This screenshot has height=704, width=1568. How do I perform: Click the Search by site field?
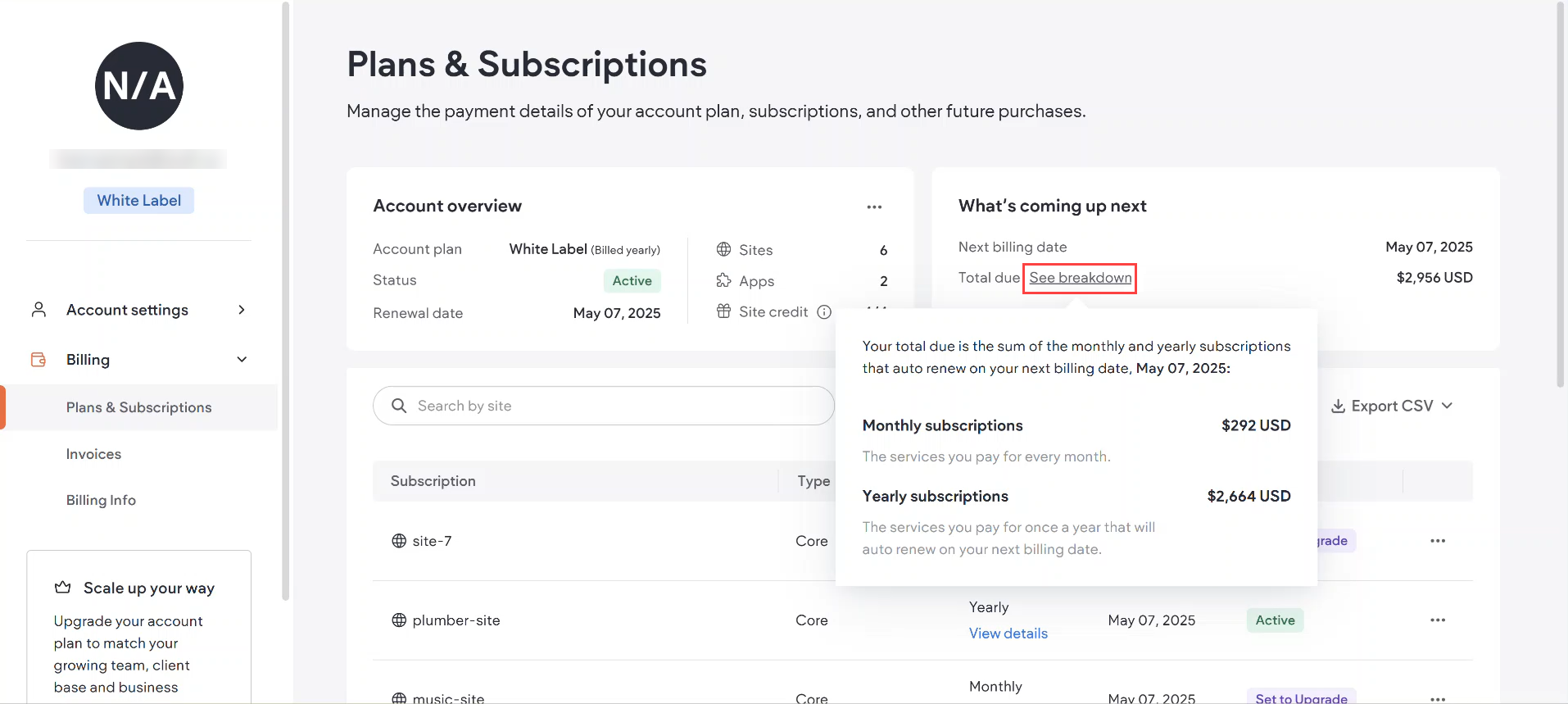tap(604, 406)
